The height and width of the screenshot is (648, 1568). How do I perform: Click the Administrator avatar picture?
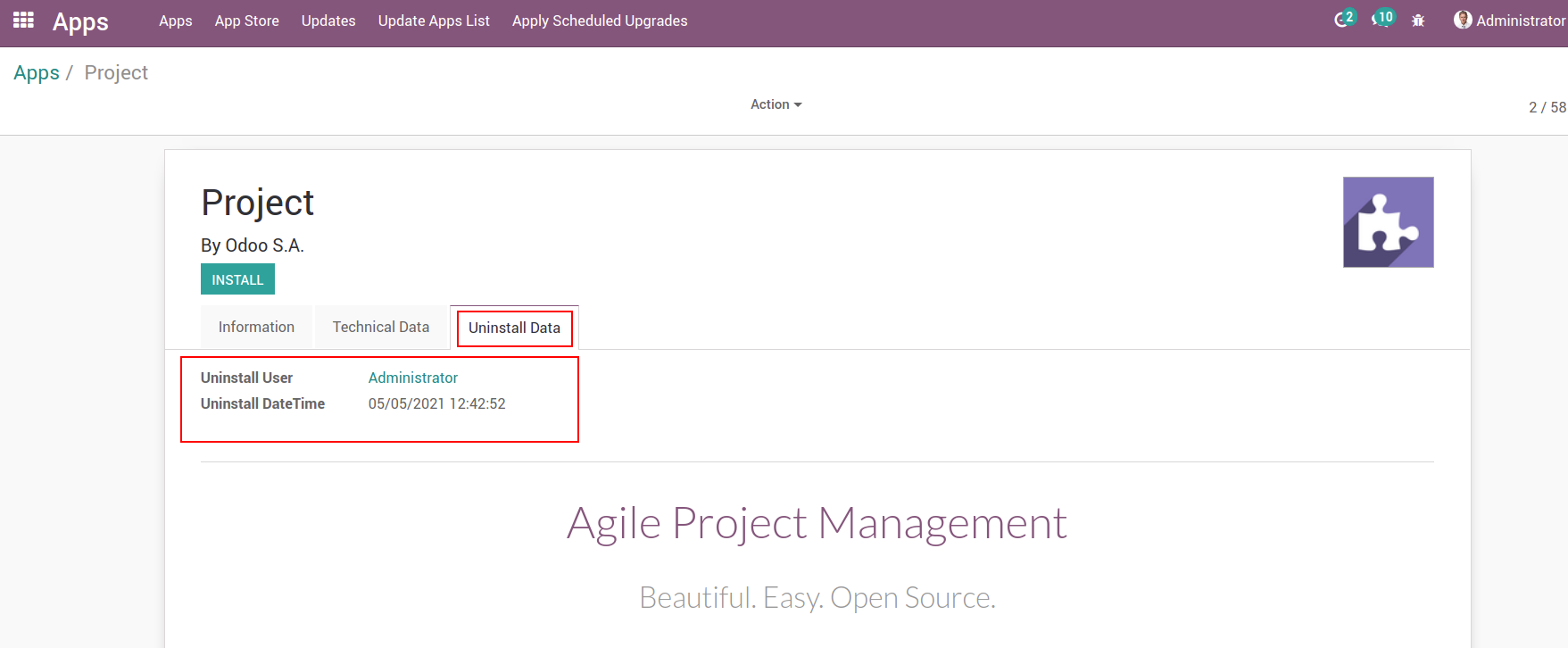(x=1462, y=20)
